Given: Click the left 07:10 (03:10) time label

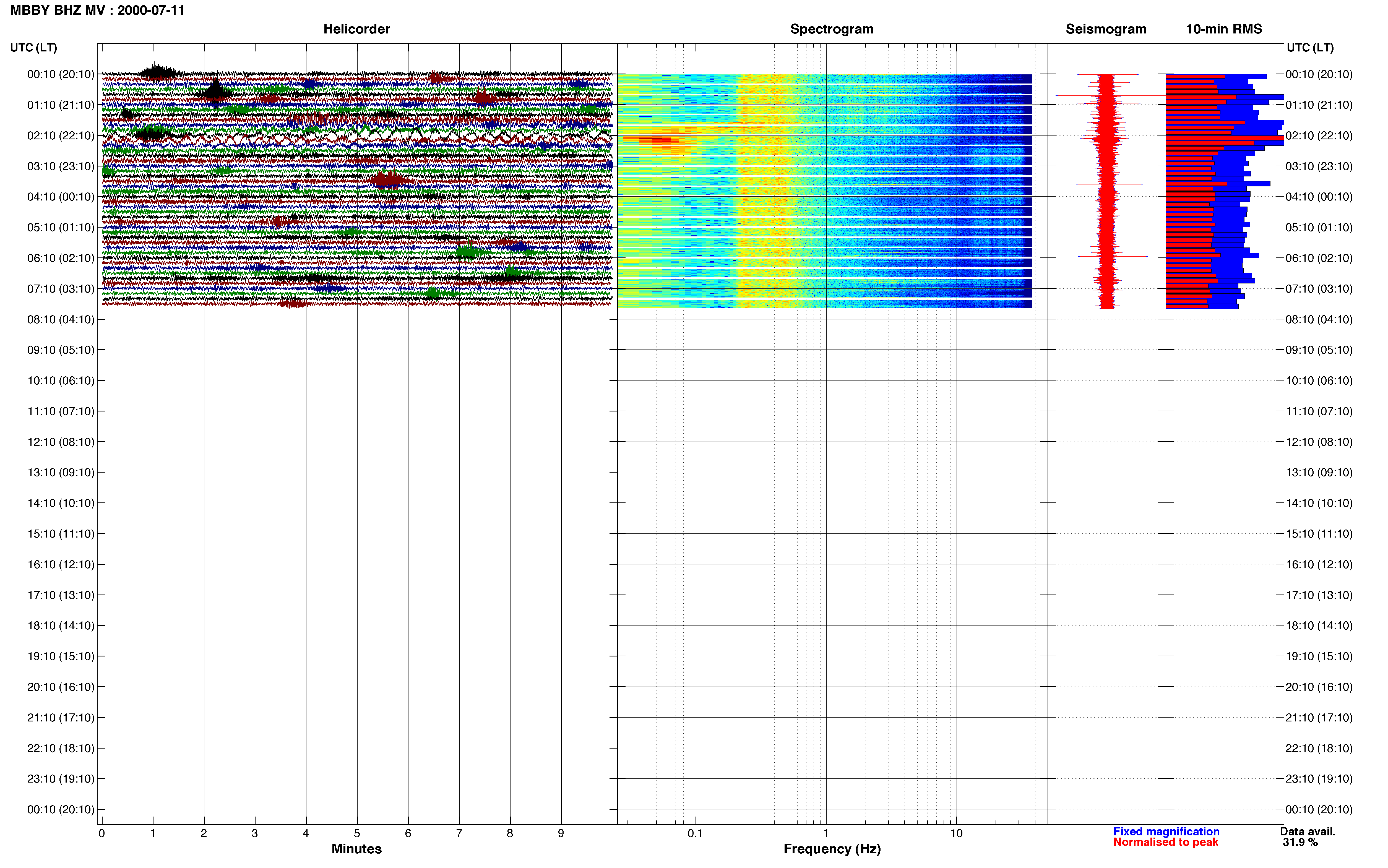Looking at the screenshot, I should point(61,289).
